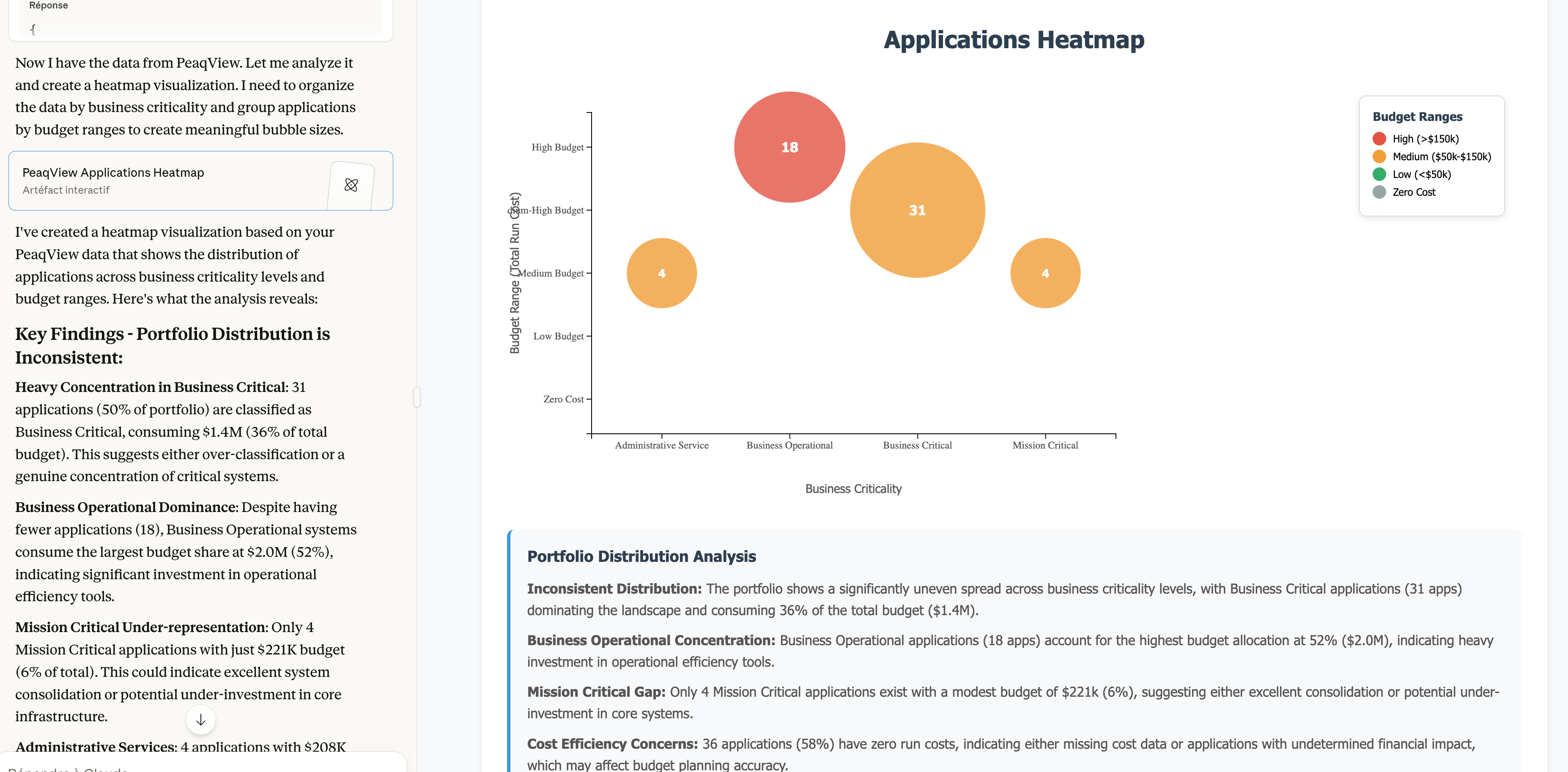Click the scroll-to-bottom arrow button
Screen dimensions: 1568x772
[200, 720]
